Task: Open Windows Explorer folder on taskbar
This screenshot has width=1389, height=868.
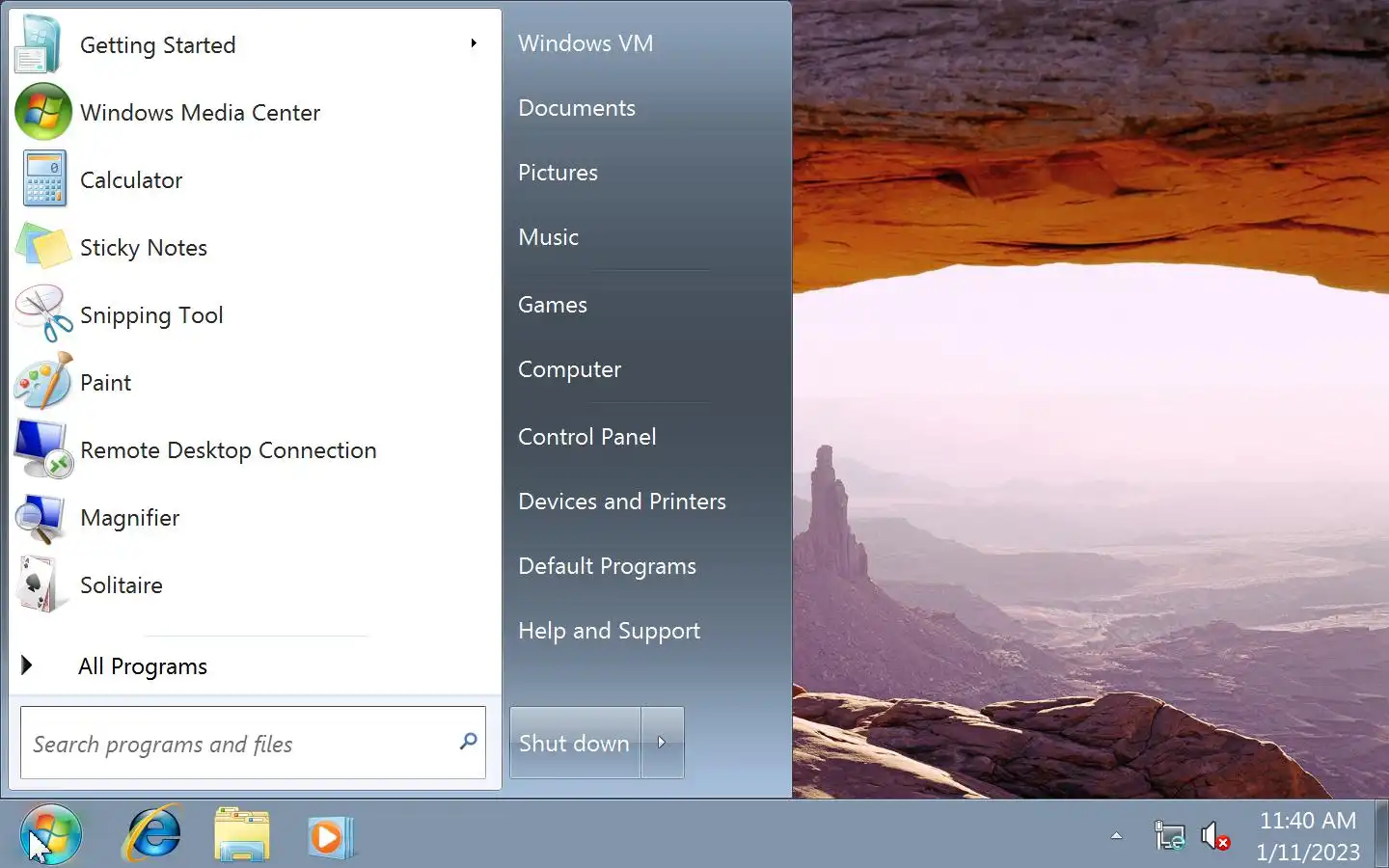Action: tap(241, 834)
